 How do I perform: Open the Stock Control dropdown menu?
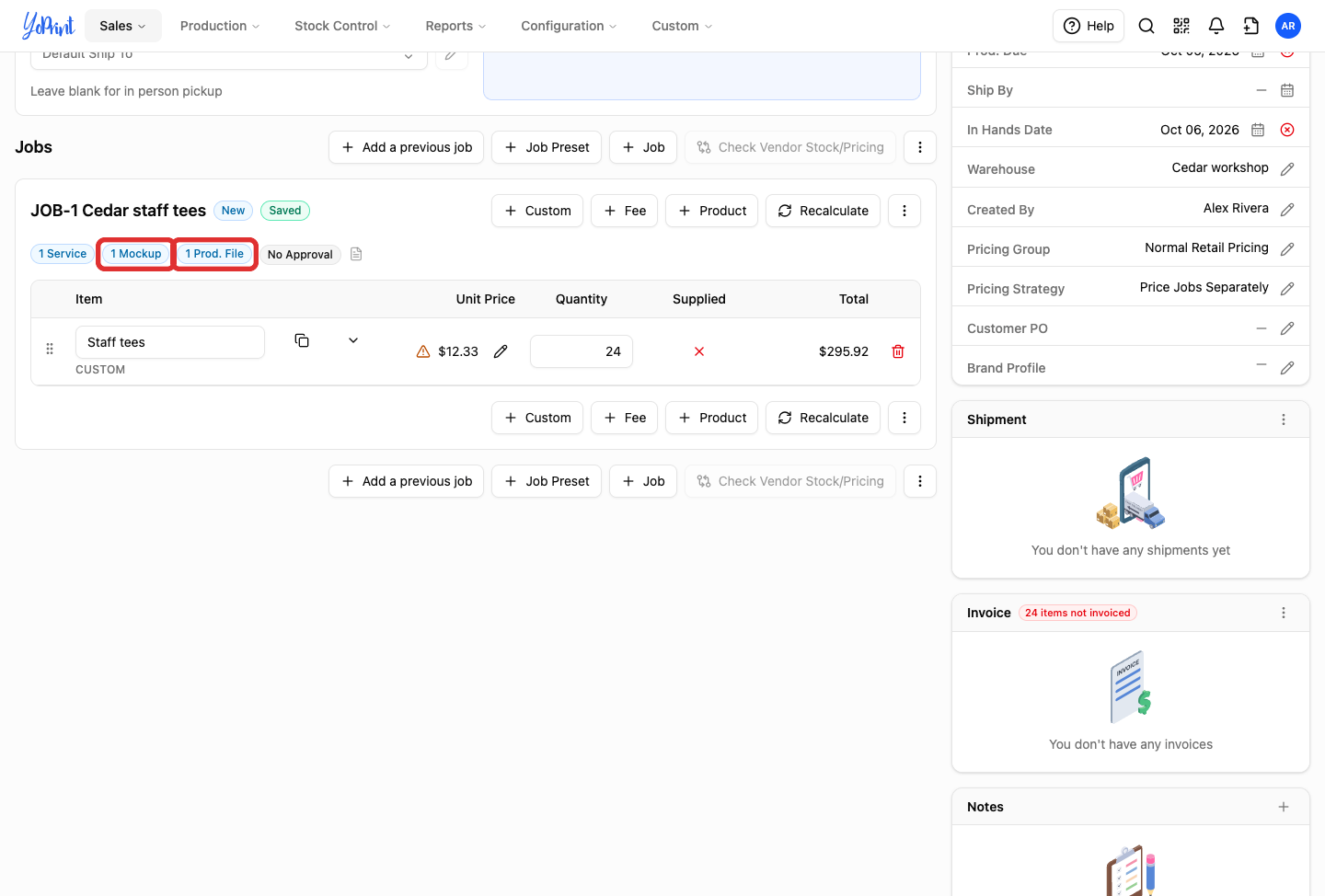tap(342, 26)
